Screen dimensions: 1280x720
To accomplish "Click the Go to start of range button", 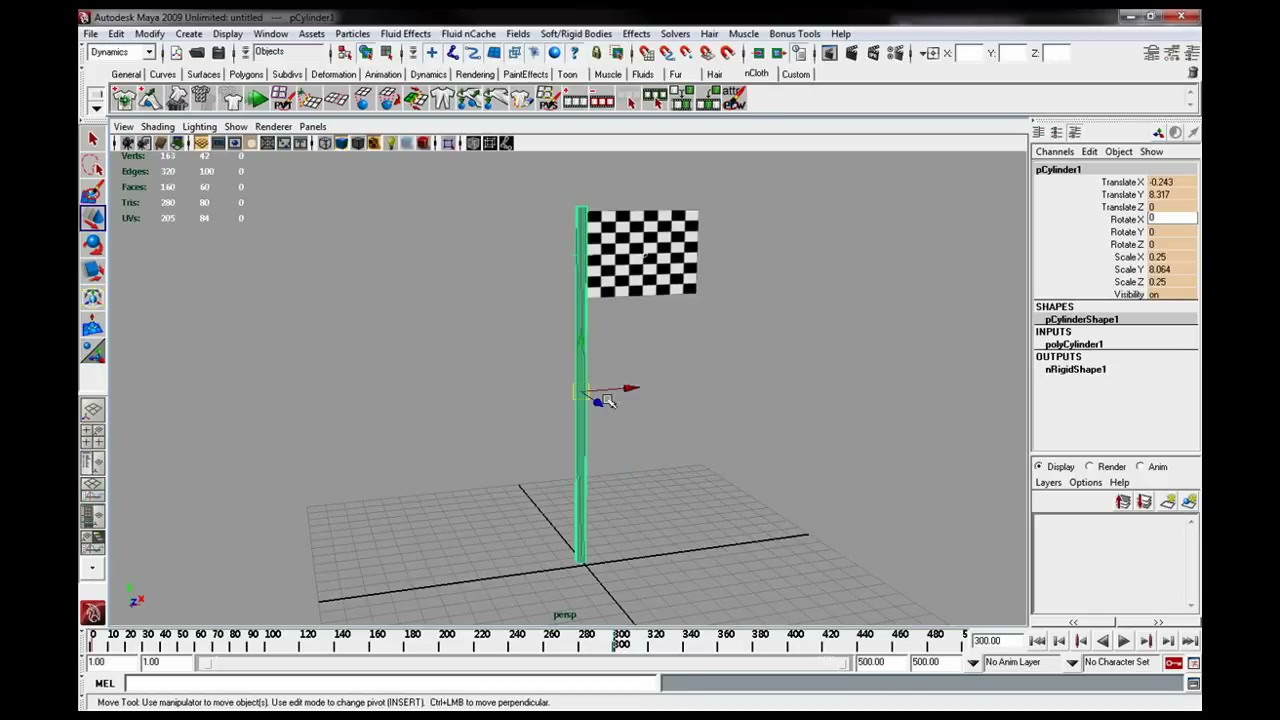I will (x=1037, y=641).
